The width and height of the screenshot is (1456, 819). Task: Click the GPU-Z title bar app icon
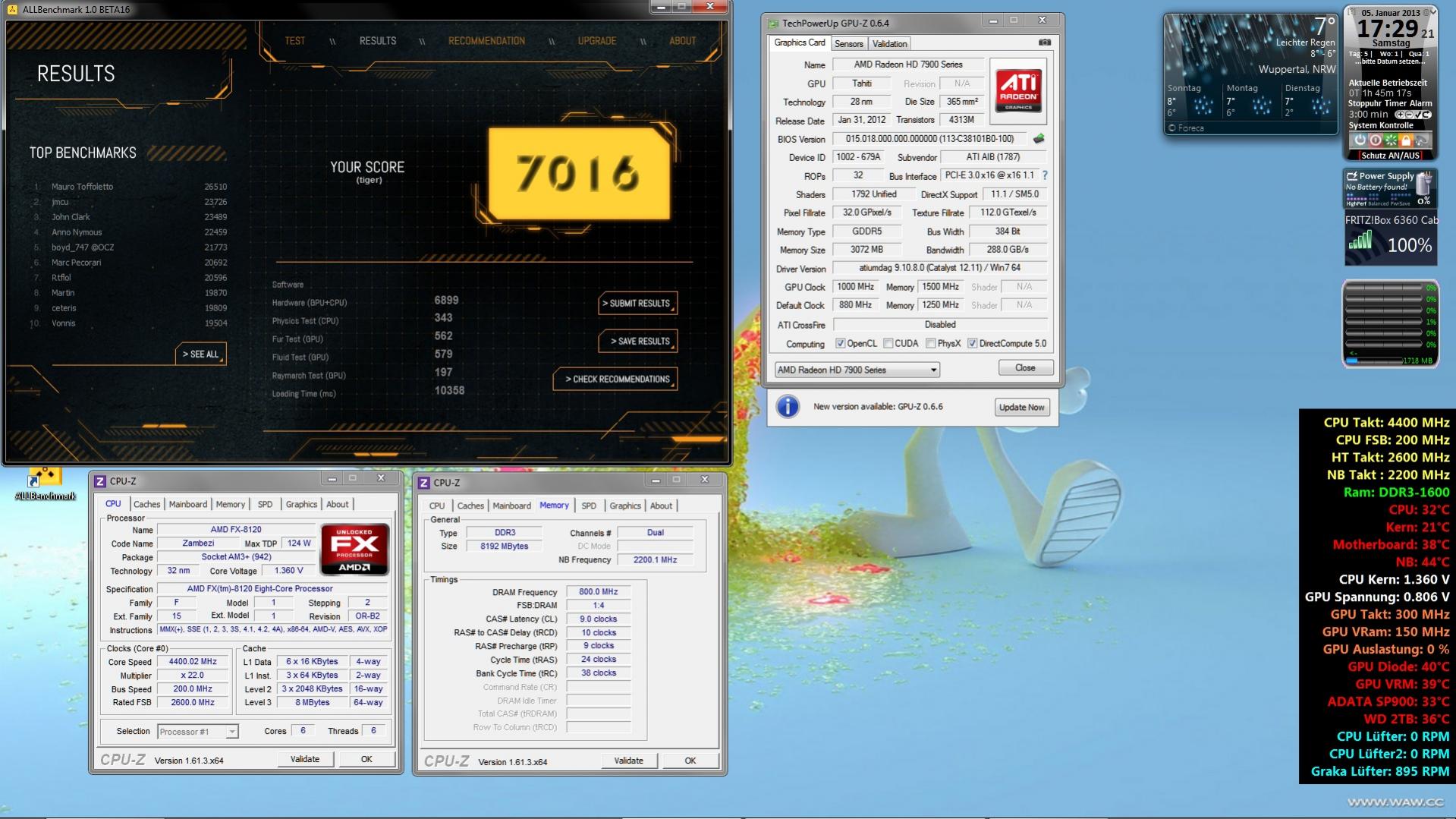click(x=773, y=24)
